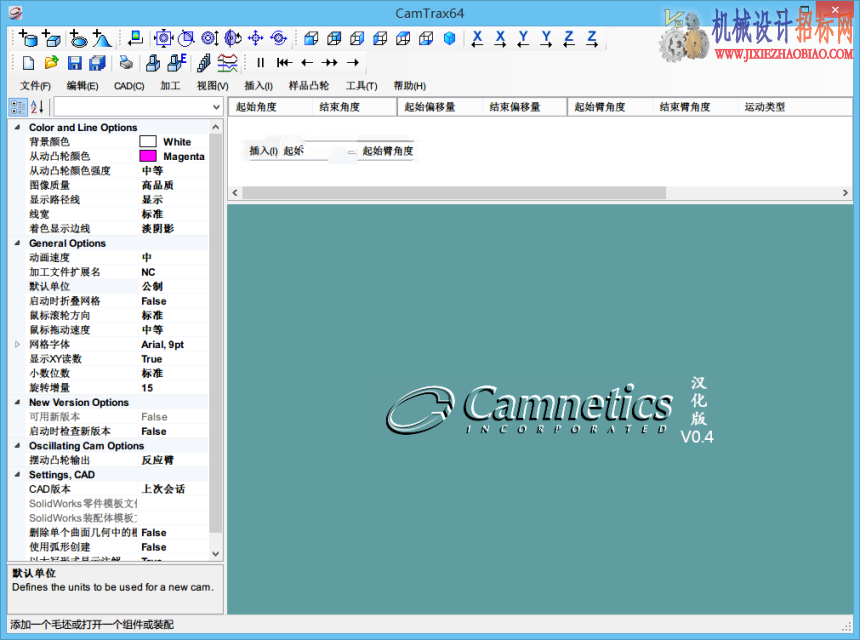Open the 加工 menu

(170, 86)
